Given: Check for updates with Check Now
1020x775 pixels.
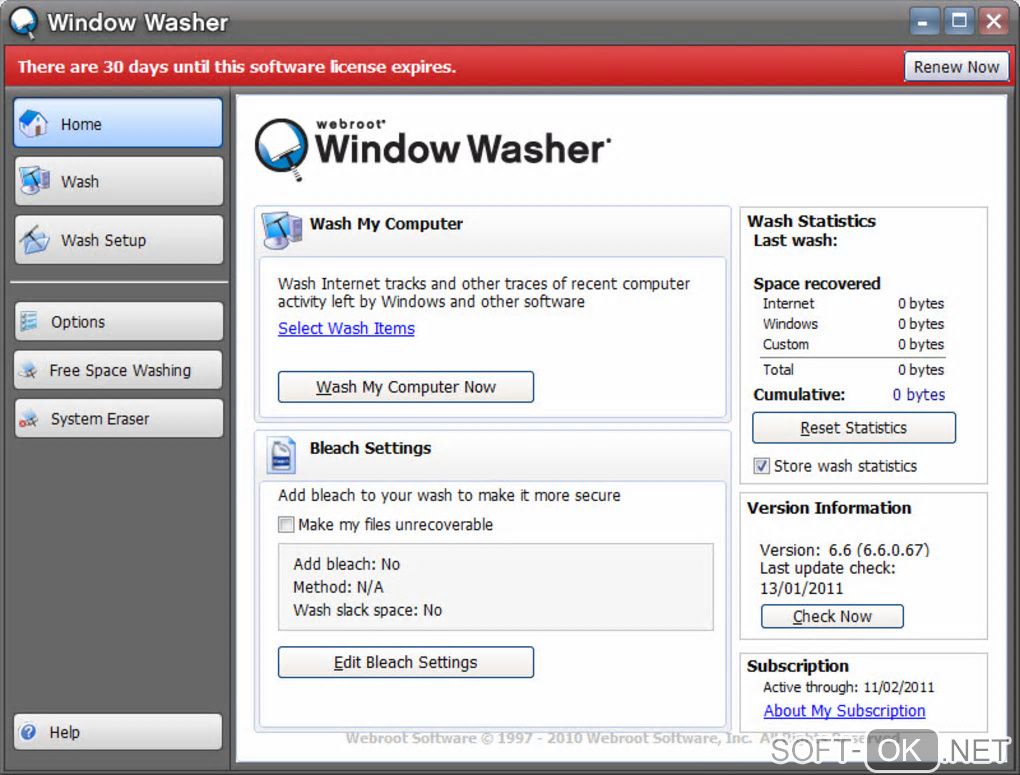Looking at the screenshot, I should [832, 616].
